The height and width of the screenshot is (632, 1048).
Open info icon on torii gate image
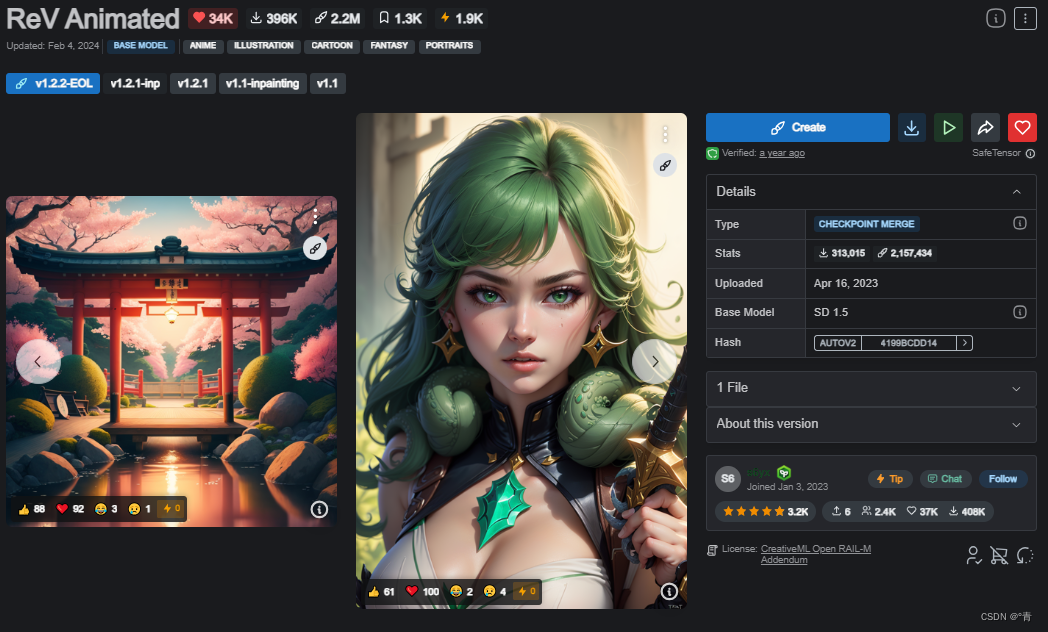319,510
